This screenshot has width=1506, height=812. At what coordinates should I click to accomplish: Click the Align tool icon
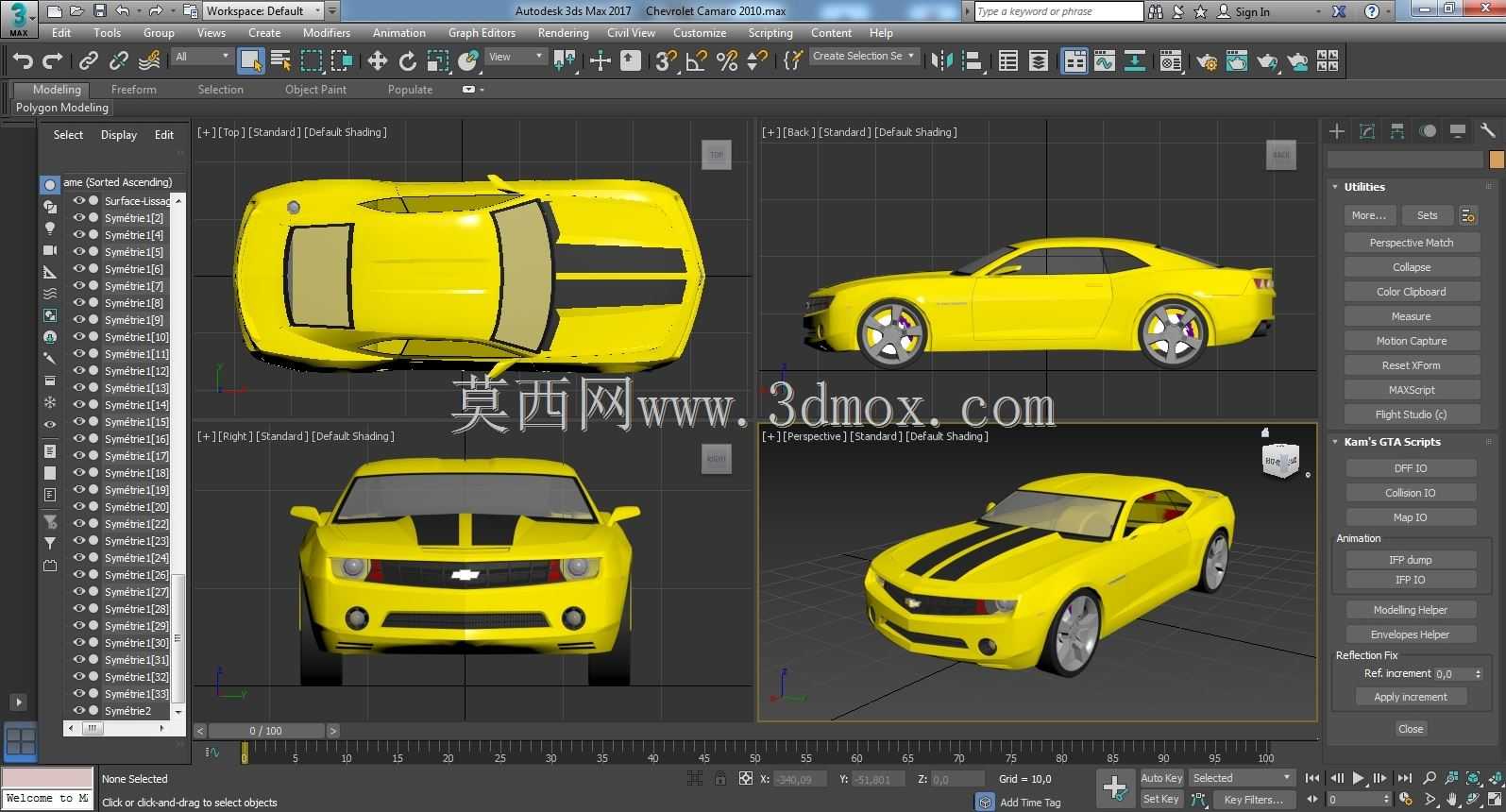coord(972,61)
